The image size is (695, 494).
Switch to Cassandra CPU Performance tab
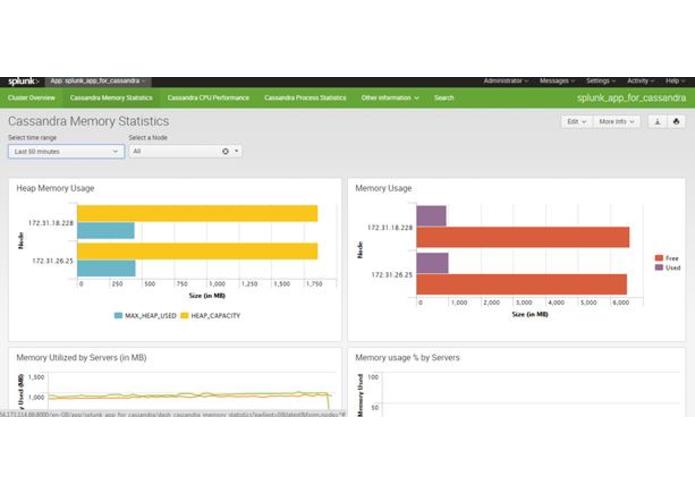pyautogui.click(x=208, y=98)
